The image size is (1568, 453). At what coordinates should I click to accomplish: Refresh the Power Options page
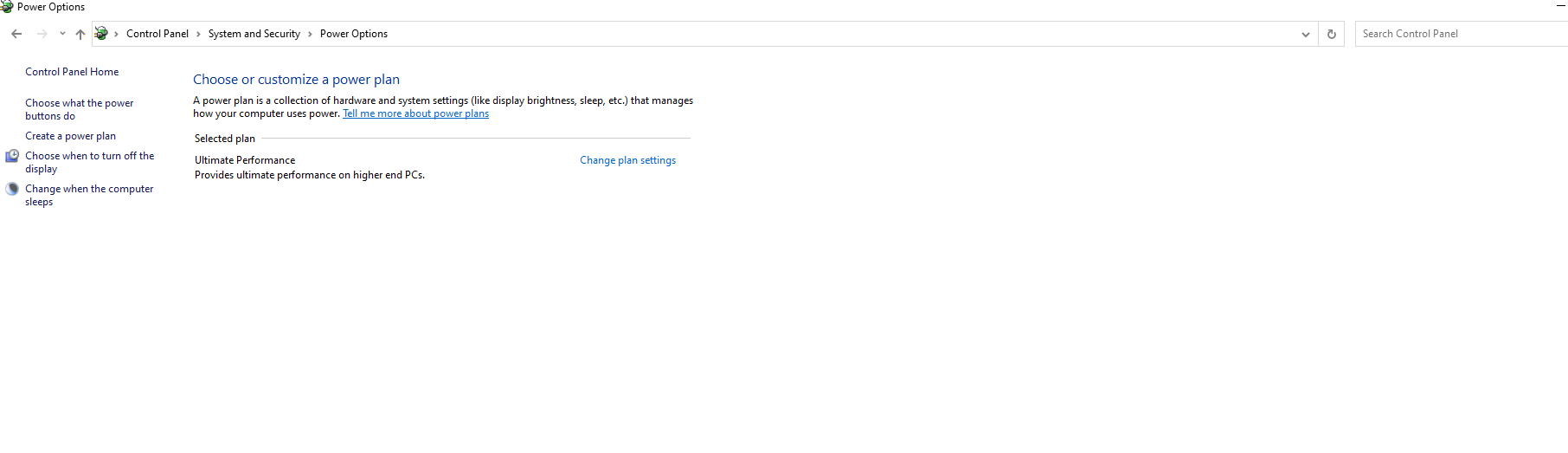click(1331, 34)
